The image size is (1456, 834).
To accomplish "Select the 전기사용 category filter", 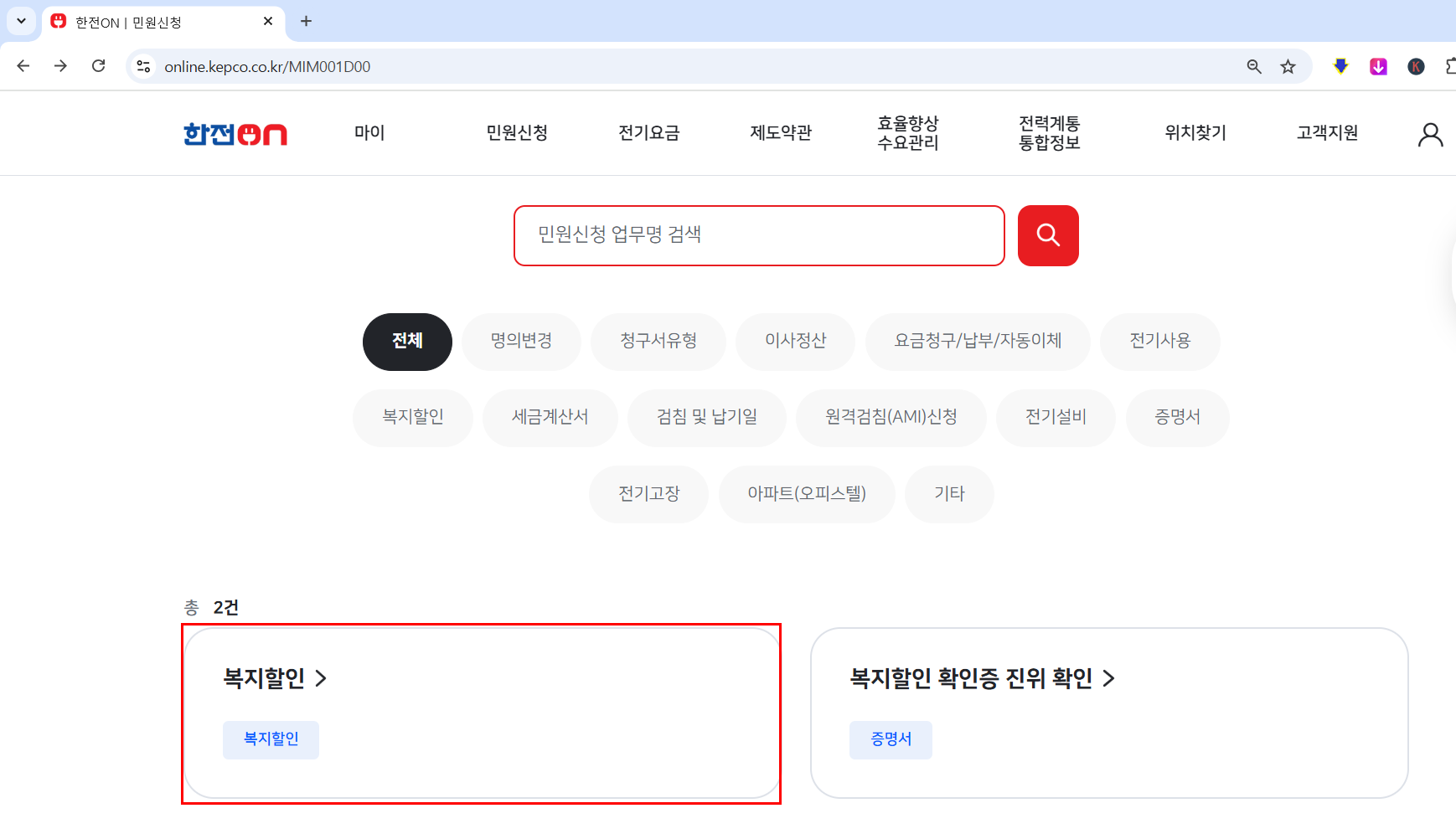I will tap(1160, 342).
